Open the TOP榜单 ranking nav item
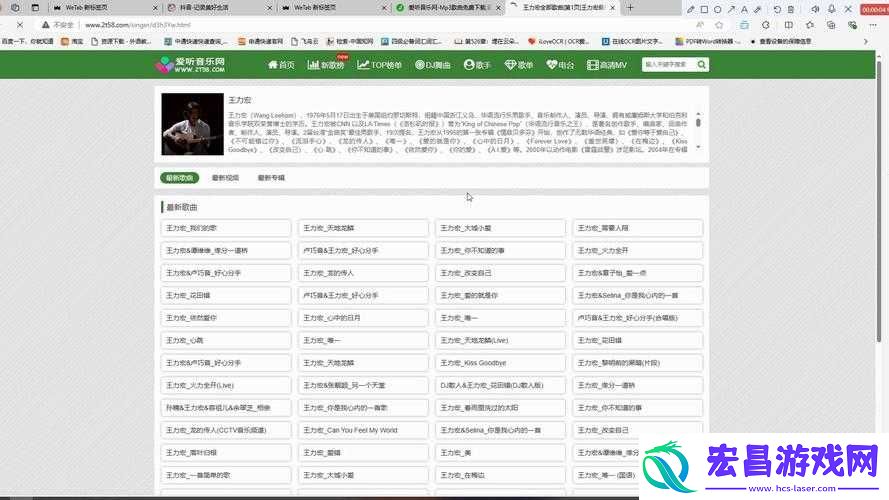The width and height of the screenshot is (889, 500). click(x=379, y=65)
